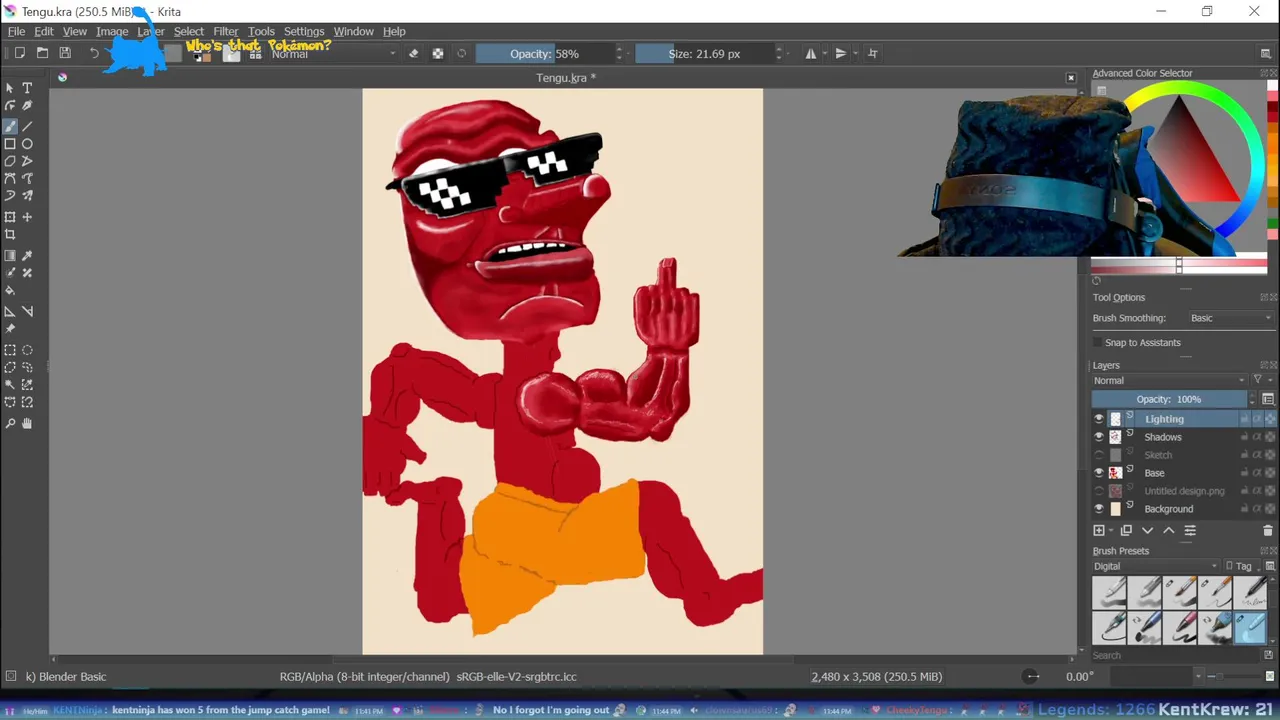Image resolution: width=1280 pixels, height=720 pixels.
Task: Click the Save document toolbar icon
Action: point(65,53)
